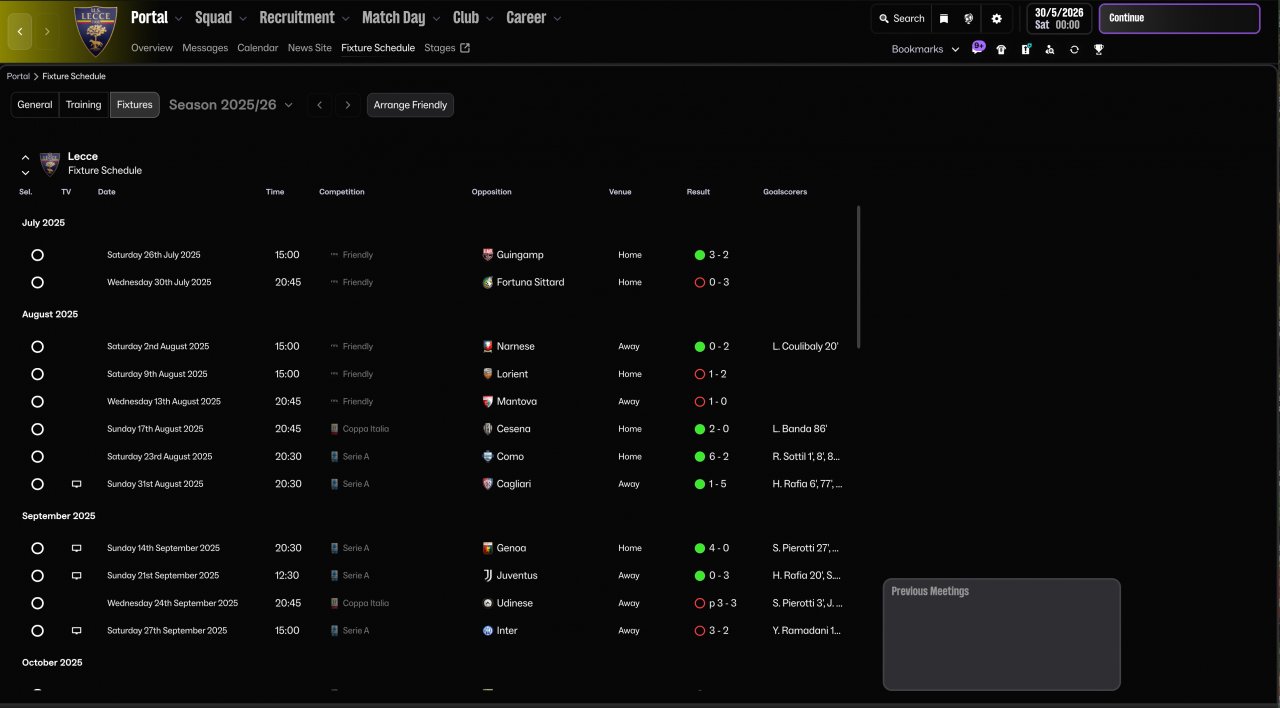Screen dimensions: 1280x708
Task: Click the bookmark flag icon near Search
Action: point(943,18)
